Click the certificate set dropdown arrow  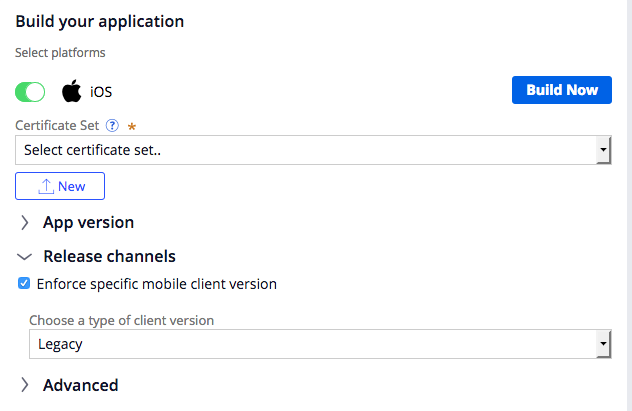click(603, 150)
